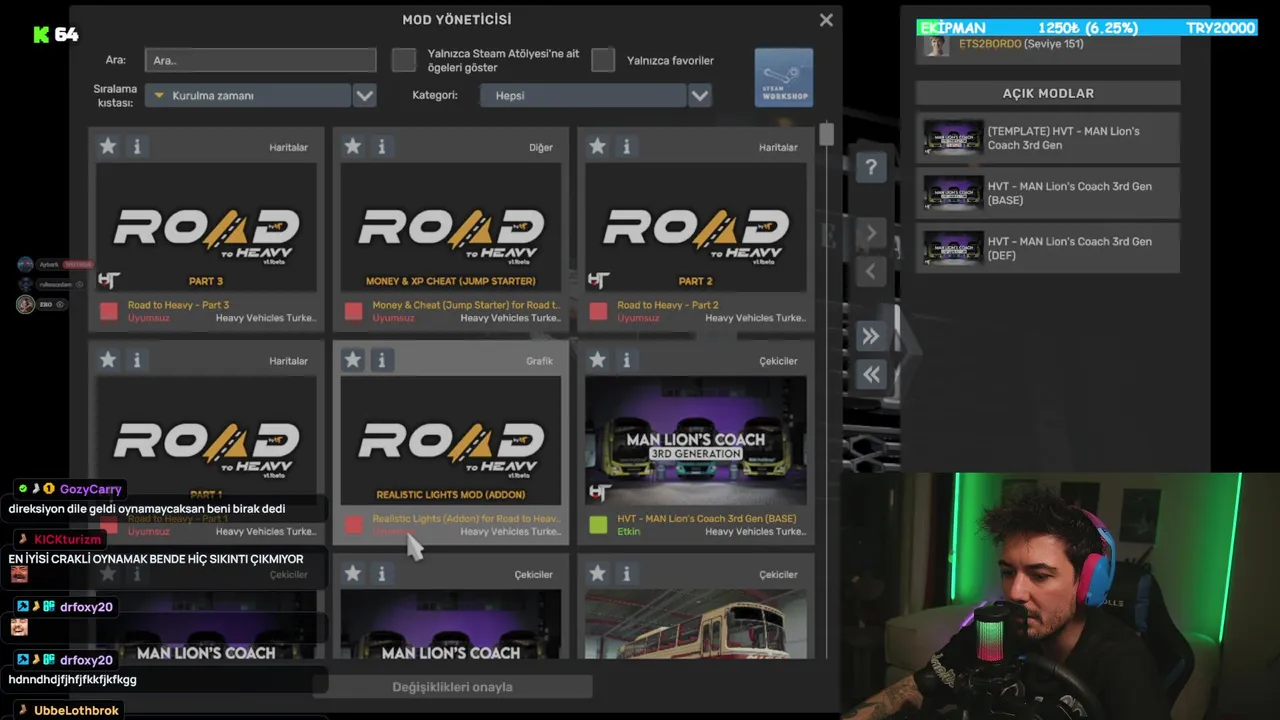Click the sort order arrow button
The height and width of the screenshot is (720, 1280).
(x=365, y=95)
